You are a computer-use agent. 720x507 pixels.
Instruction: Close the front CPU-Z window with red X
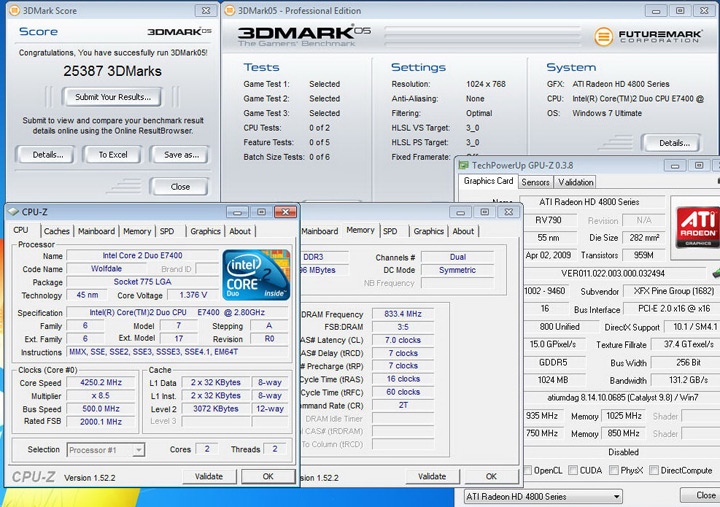pyautogui.click(x=285, y=212)
